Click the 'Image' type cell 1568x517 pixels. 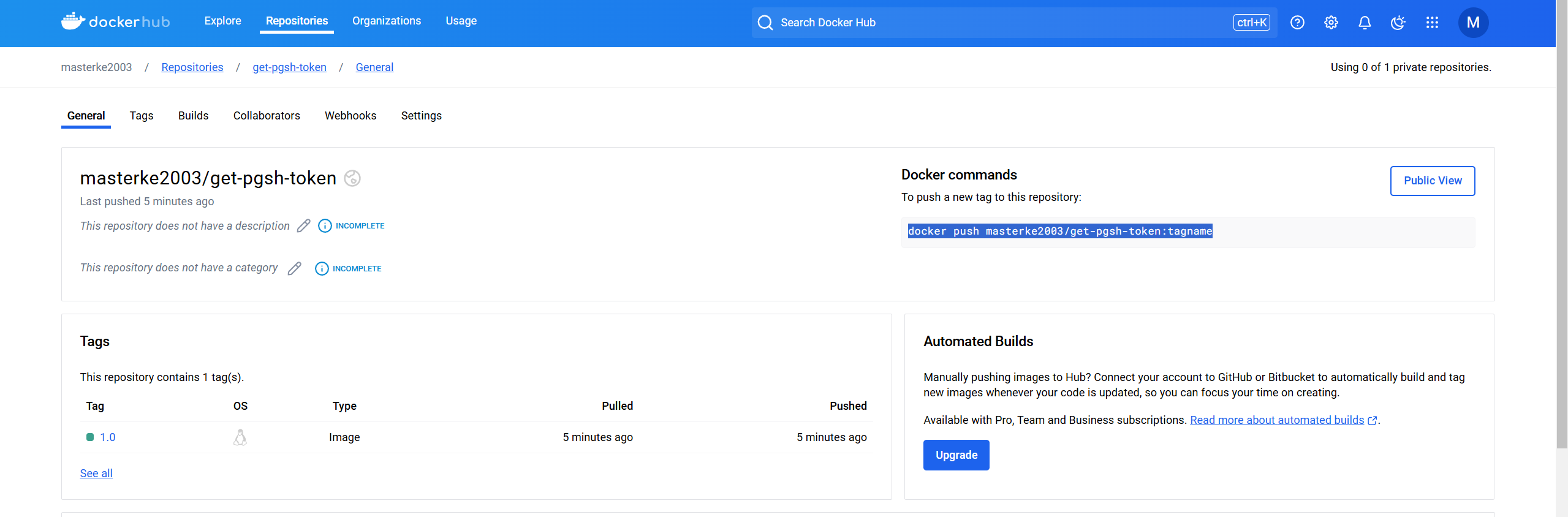344,437
